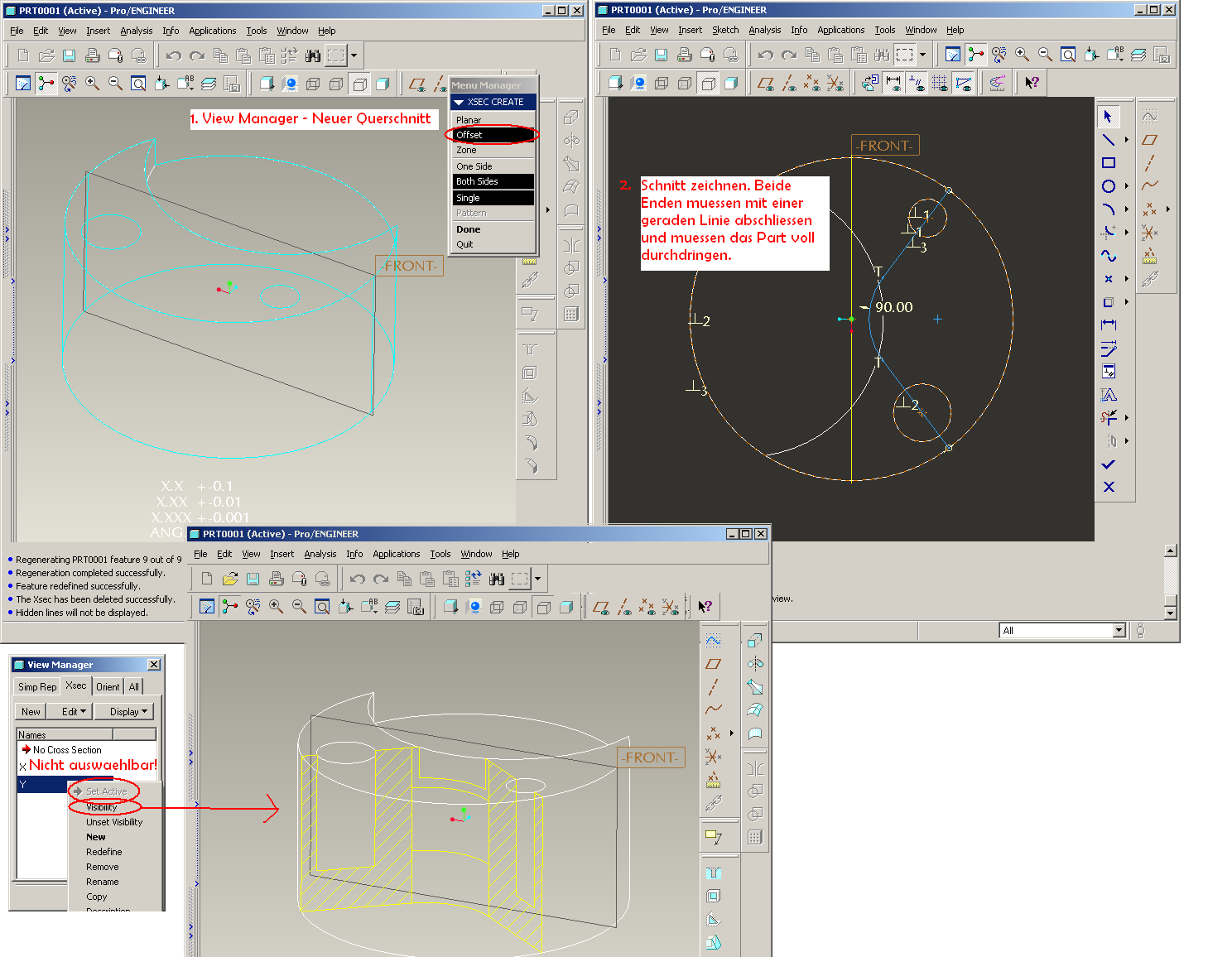Image resolution: width=1232 pixels, height=957 pixels.
Task: Click Save icon in the sketch window
Action: tap(661, 55)
